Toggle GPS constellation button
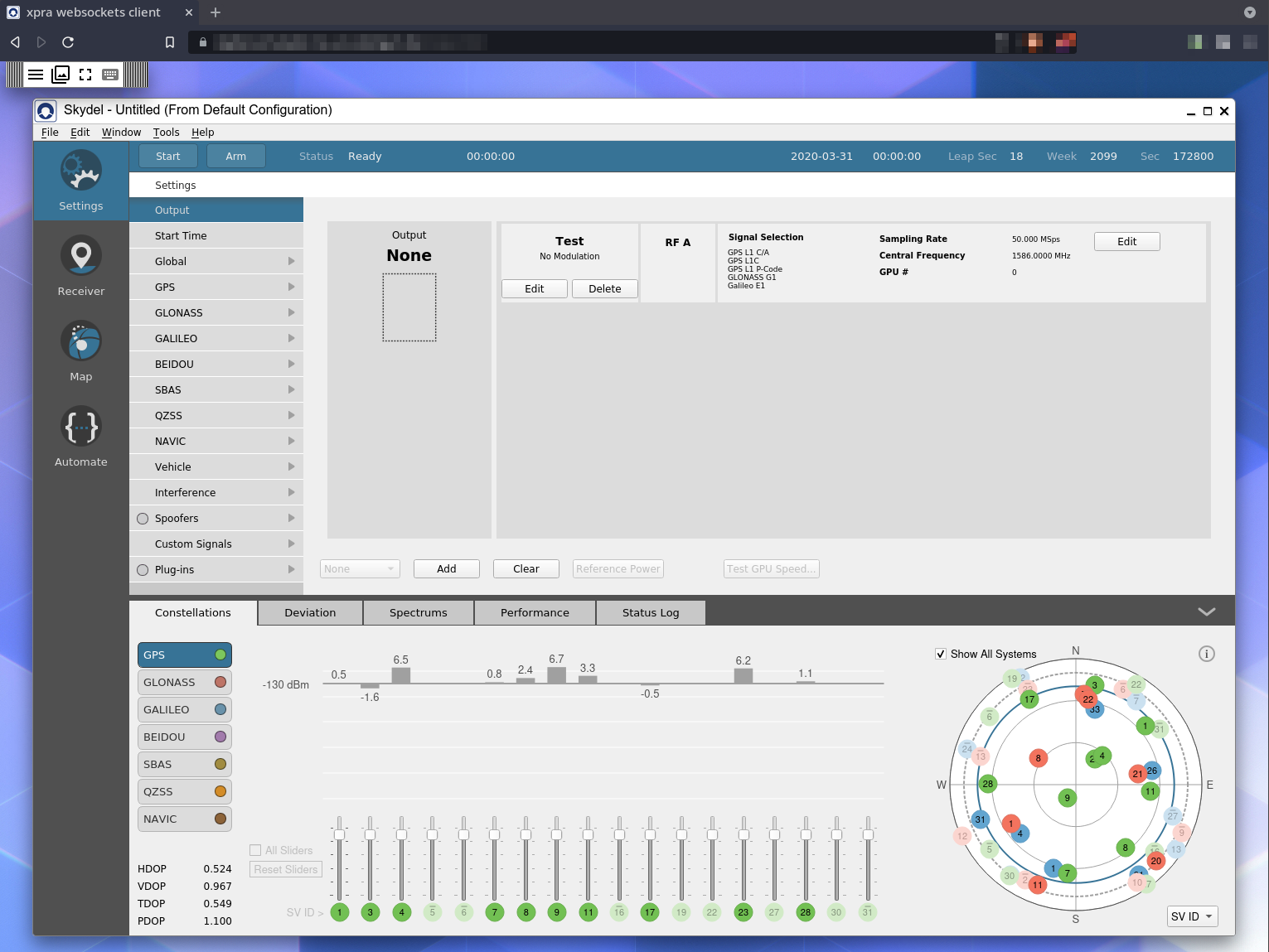This screenshot has width=1269, height=952. click(x=185, y=655)
